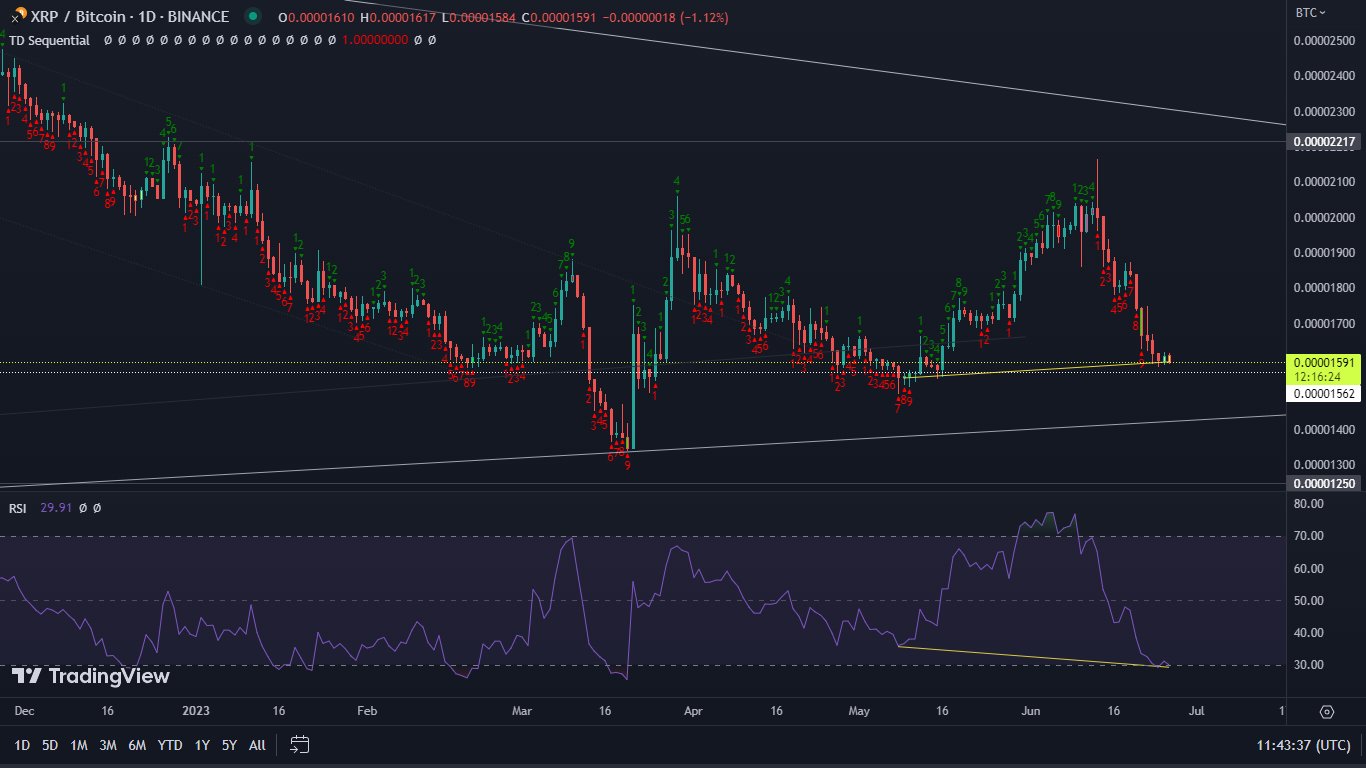Open the Go to date calendar icon

click(x=300, y=744)
